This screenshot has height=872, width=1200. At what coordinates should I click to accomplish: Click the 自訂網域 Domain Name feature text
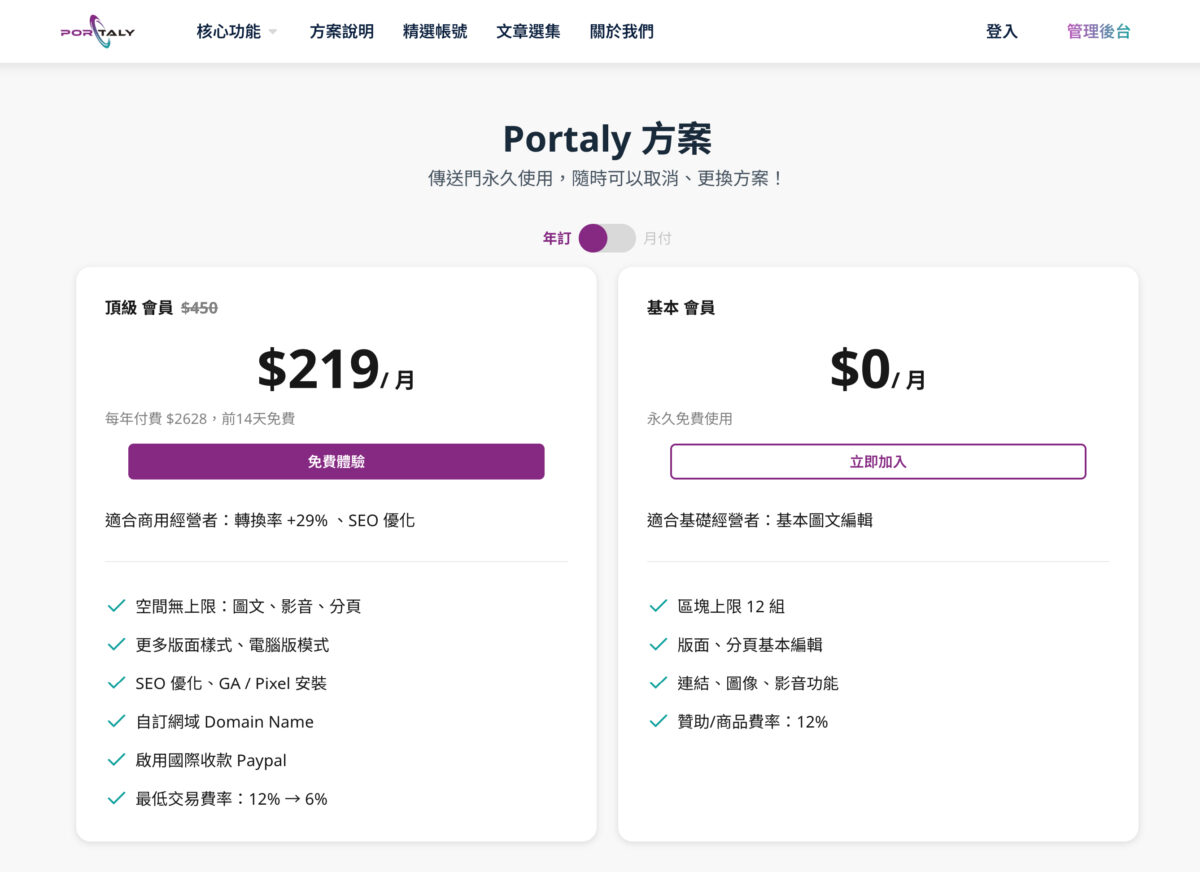click(225, 722)
